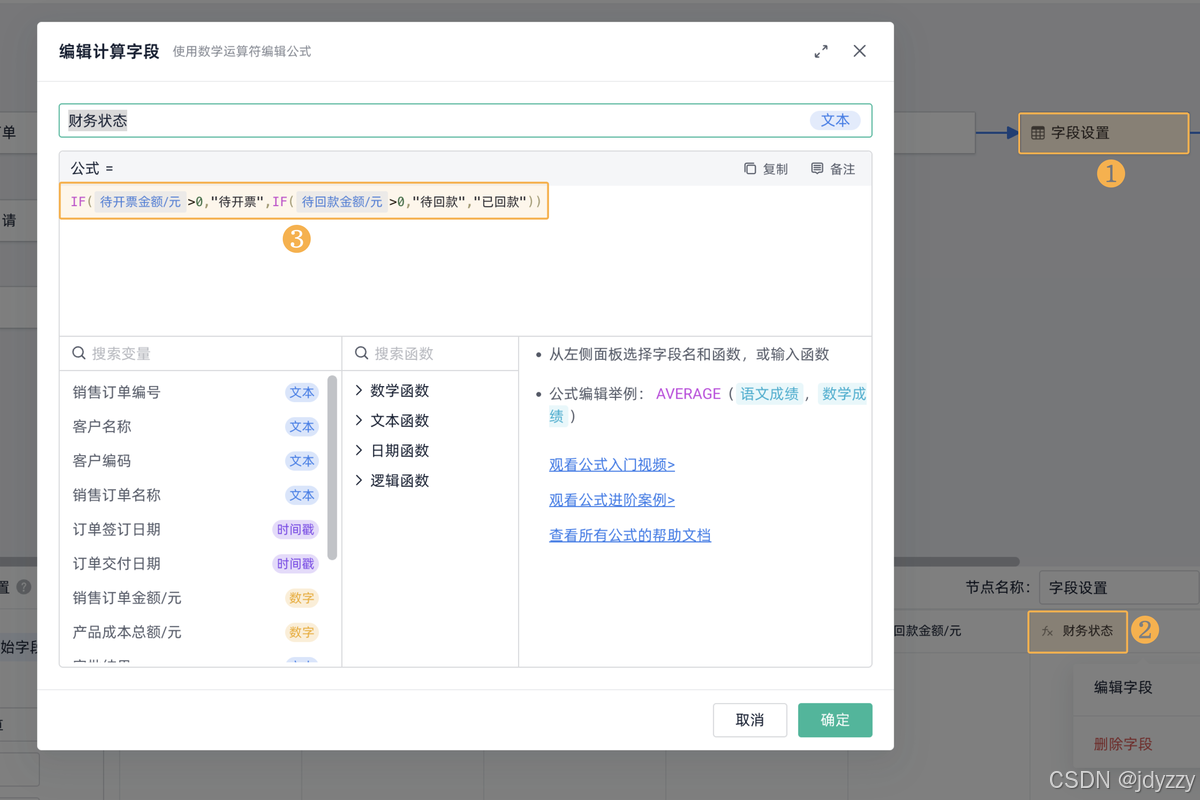Image resolution: width=1200 pixels, height=800 pixels.
Task: Click the 复制 copy formula button
Action: (x=766, y=169)
